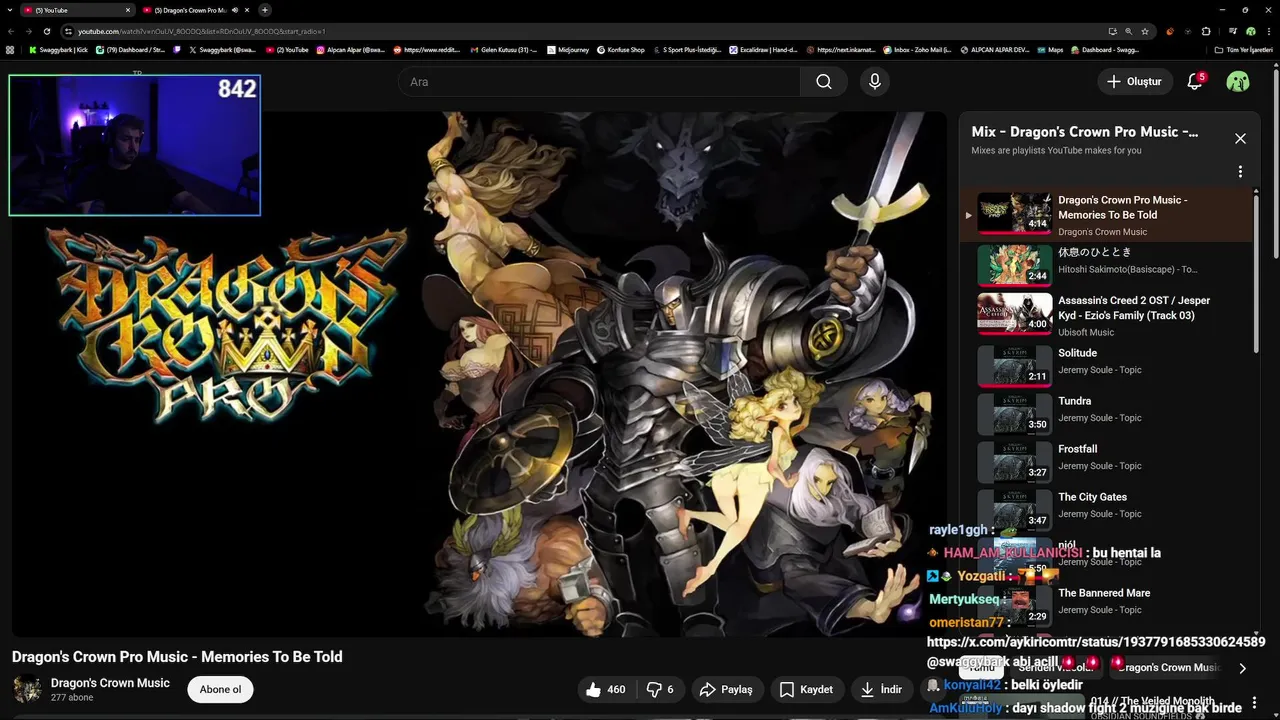This screenshot has width=1280, height=720.
Task: Like the video with thumbs up
Action: 606,689
